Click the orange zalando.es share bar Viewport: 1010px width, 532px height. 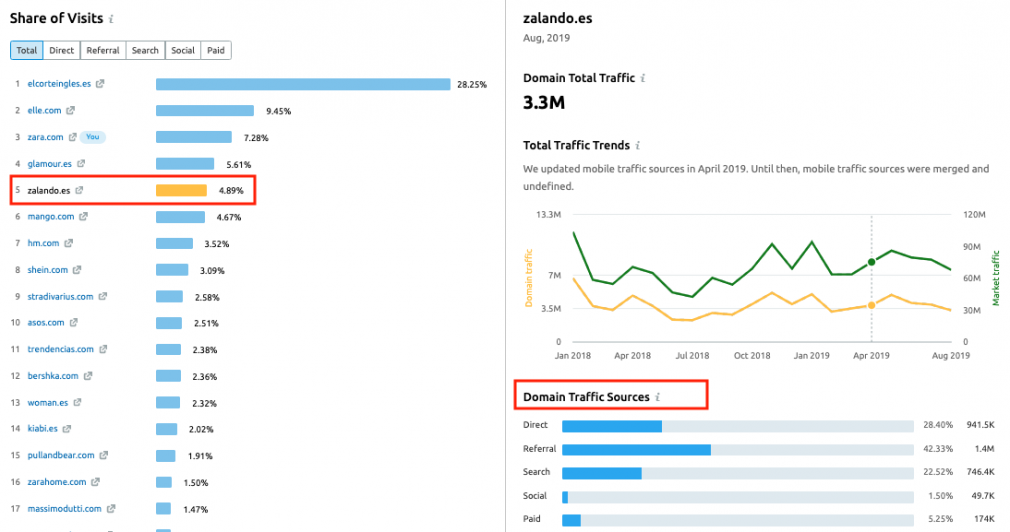[181, 191]
